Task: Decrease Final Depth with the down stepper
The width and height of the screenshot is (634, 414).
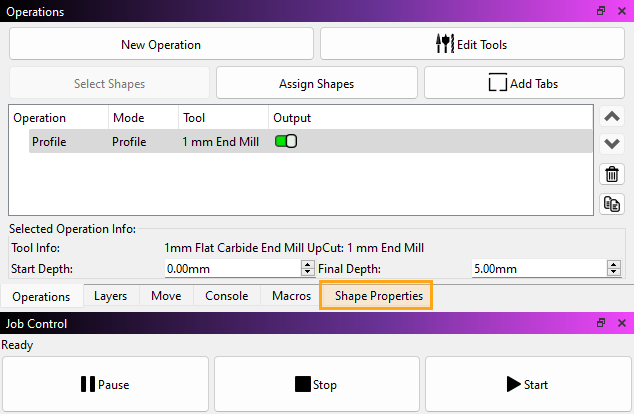Action: point(613,272)
